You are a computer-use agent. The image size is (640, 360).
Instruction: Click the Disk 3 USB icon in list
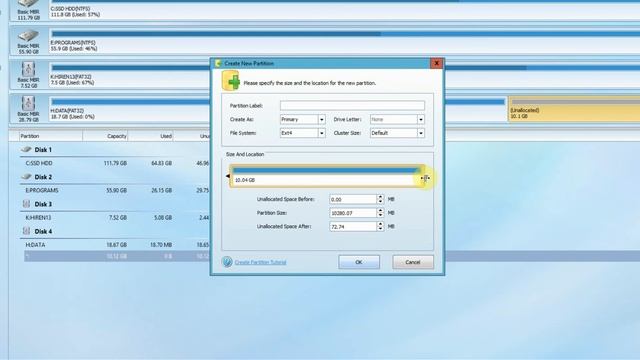pyautogui.click(x=27, y=204)
